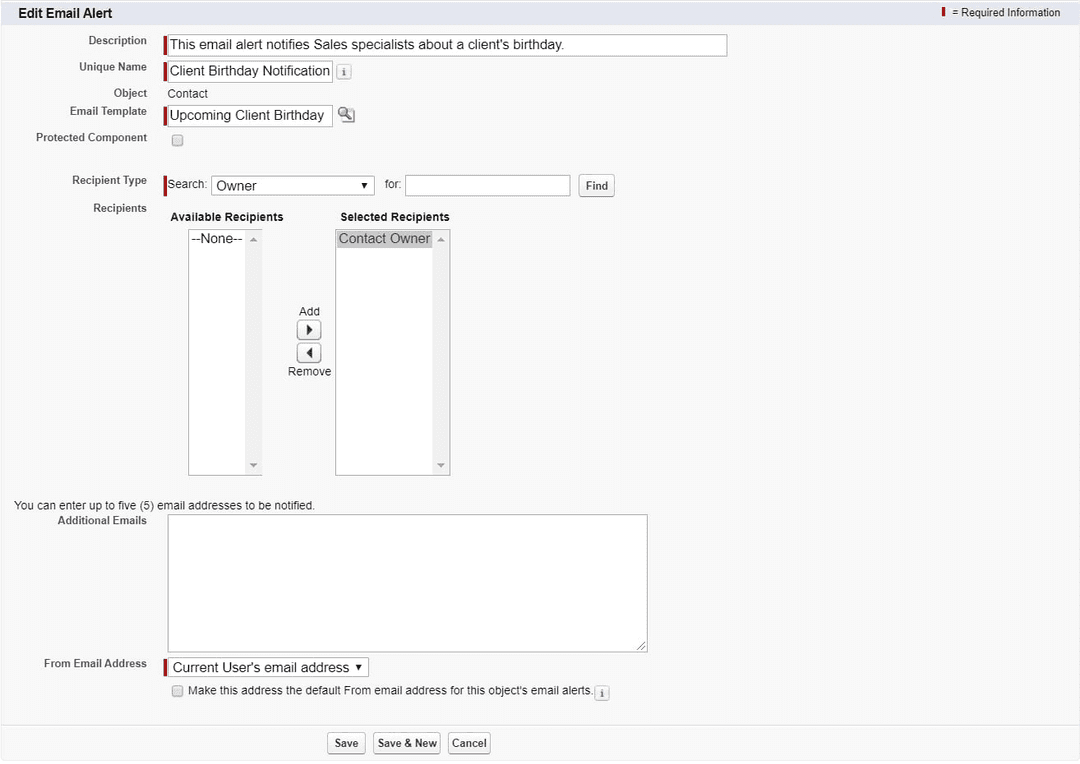The image size is (1080, 764).
Task: Select --None-- in Available Recipients
Action: coord(216,238)
